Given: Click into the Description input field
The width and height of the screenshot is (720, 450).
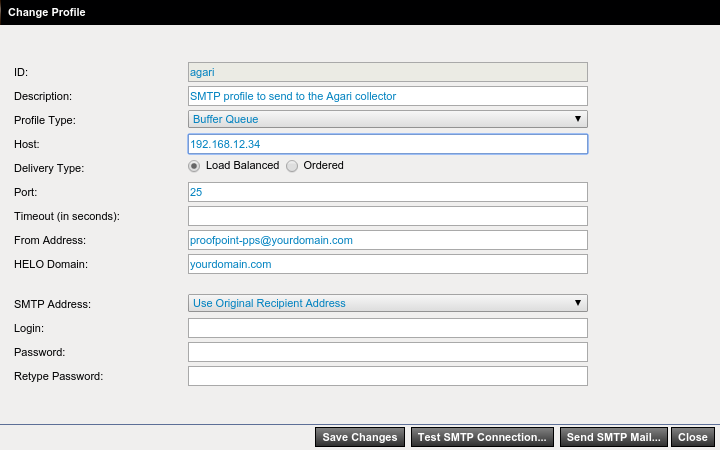Looking at the screenshot, I should coord(388,96).
